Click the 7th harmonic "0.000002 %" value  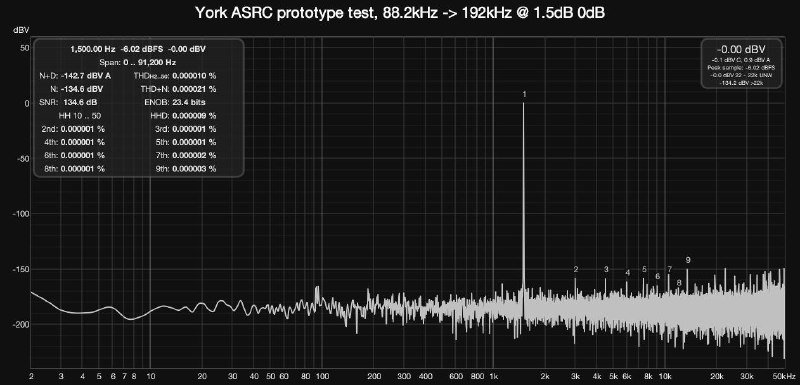coord(194,155)
